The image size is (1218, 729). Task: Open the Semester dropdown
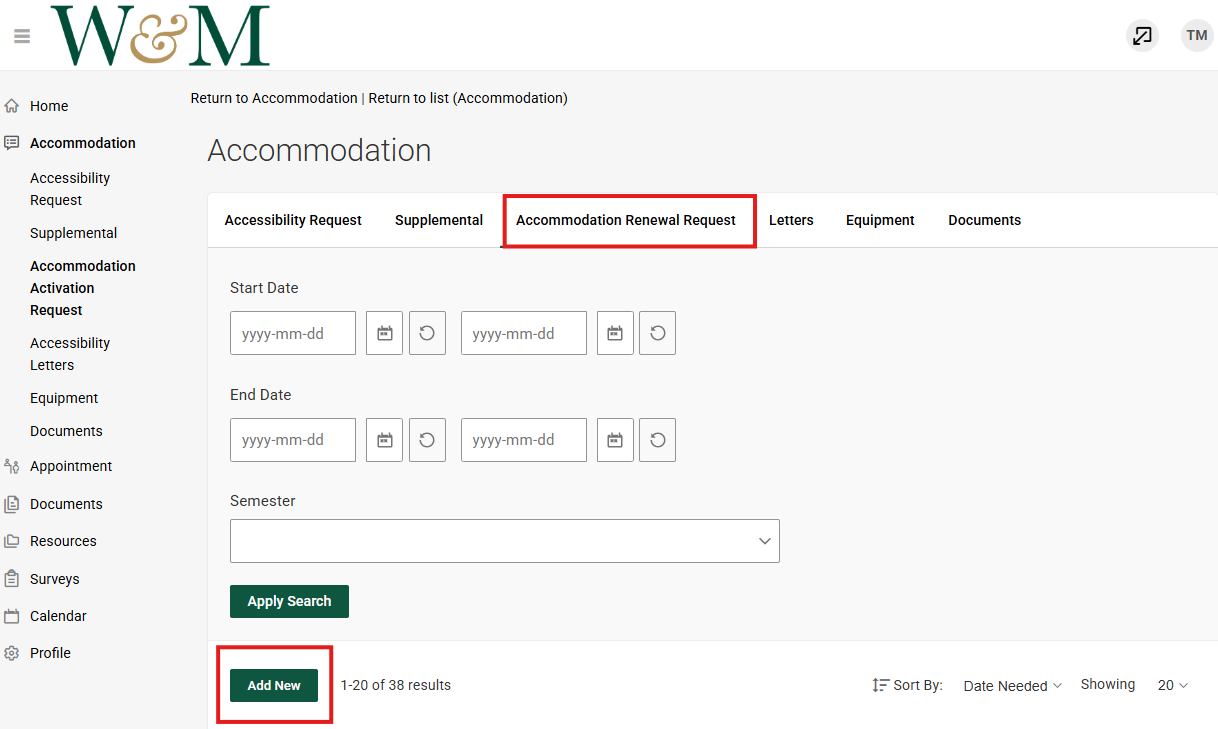coord(505,541)
